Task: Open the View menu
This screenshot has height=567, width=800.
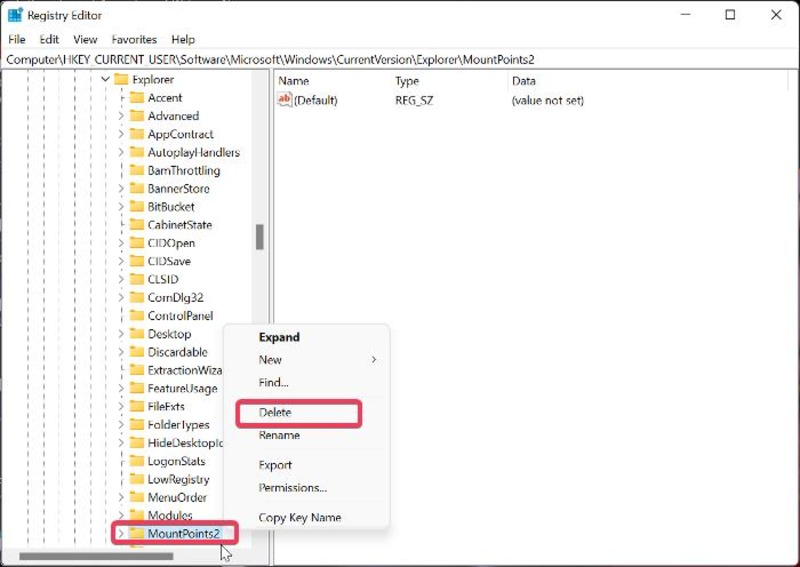Action: 85,39
